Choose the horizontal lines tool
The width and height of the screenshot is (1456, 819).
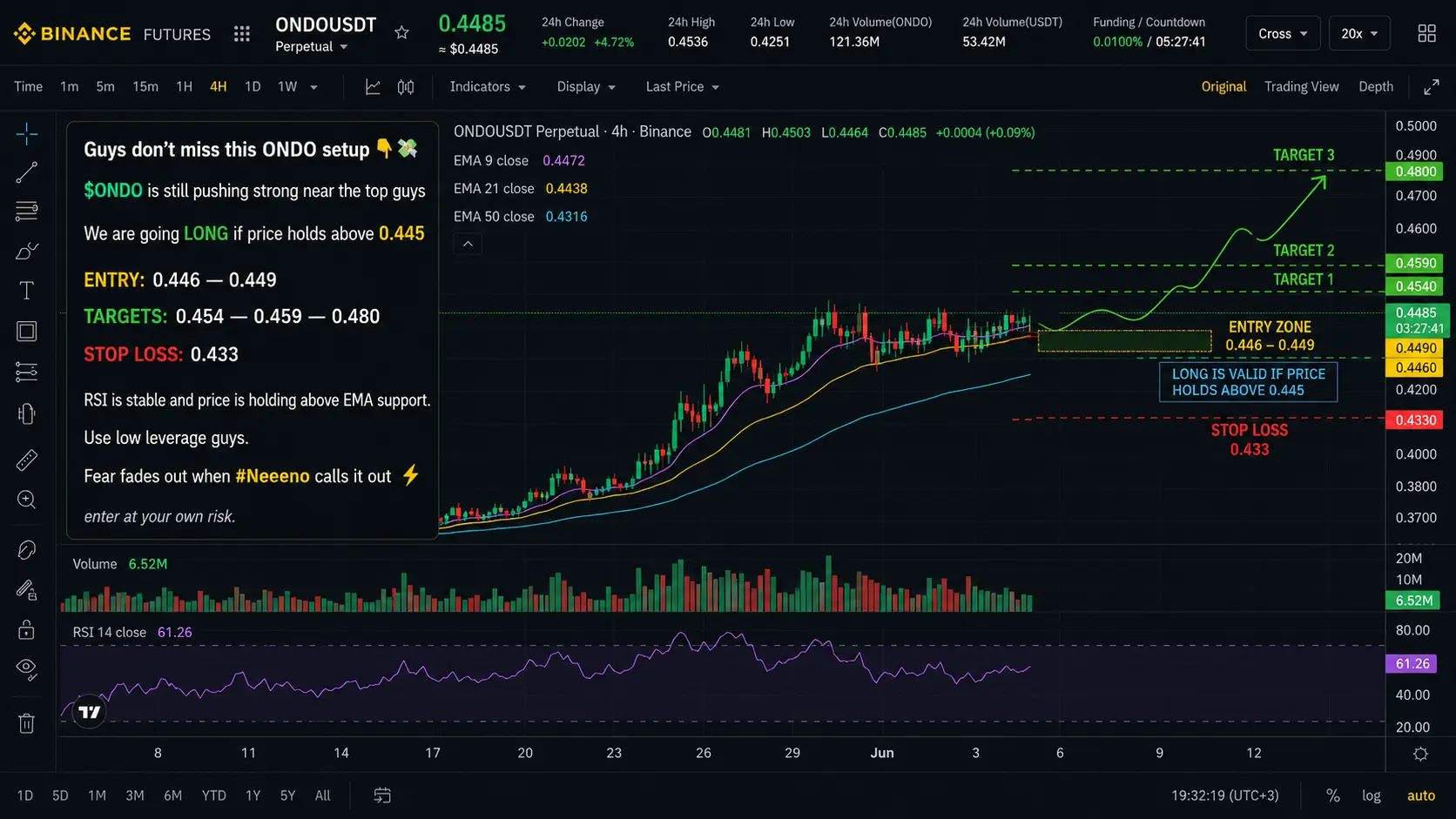click(x=27, y=211)
